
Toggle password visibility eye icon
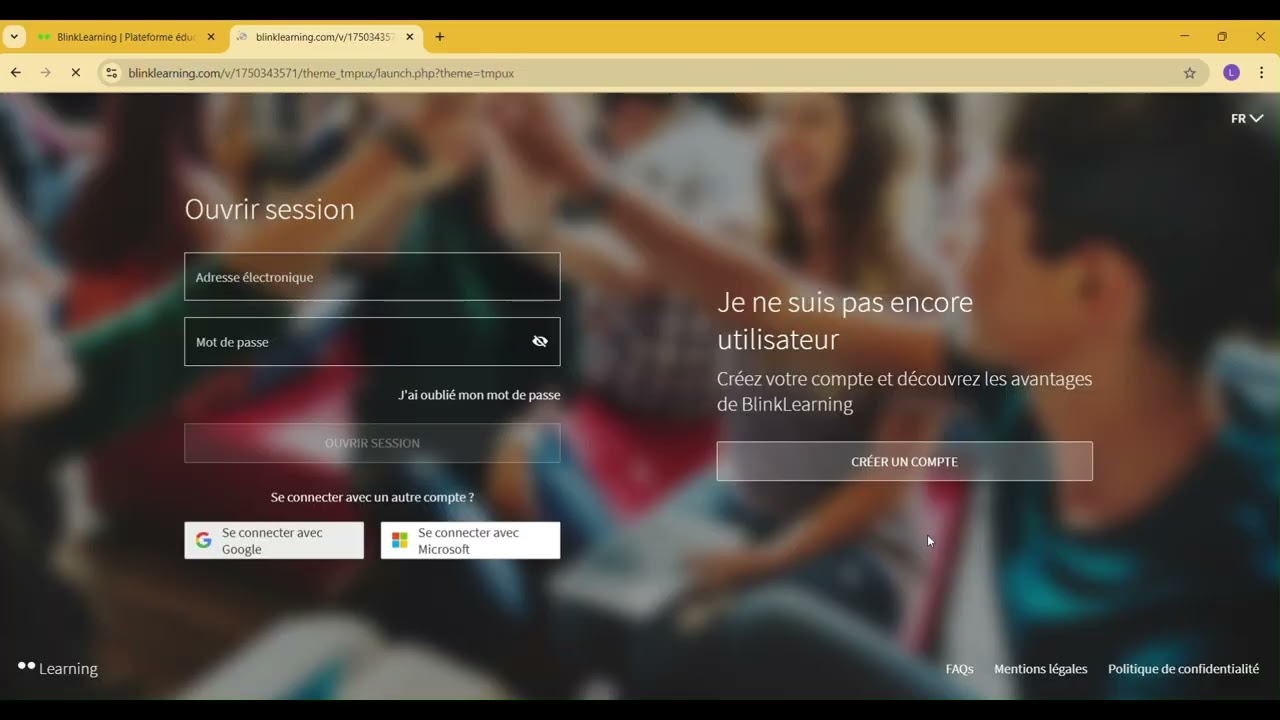540,342
